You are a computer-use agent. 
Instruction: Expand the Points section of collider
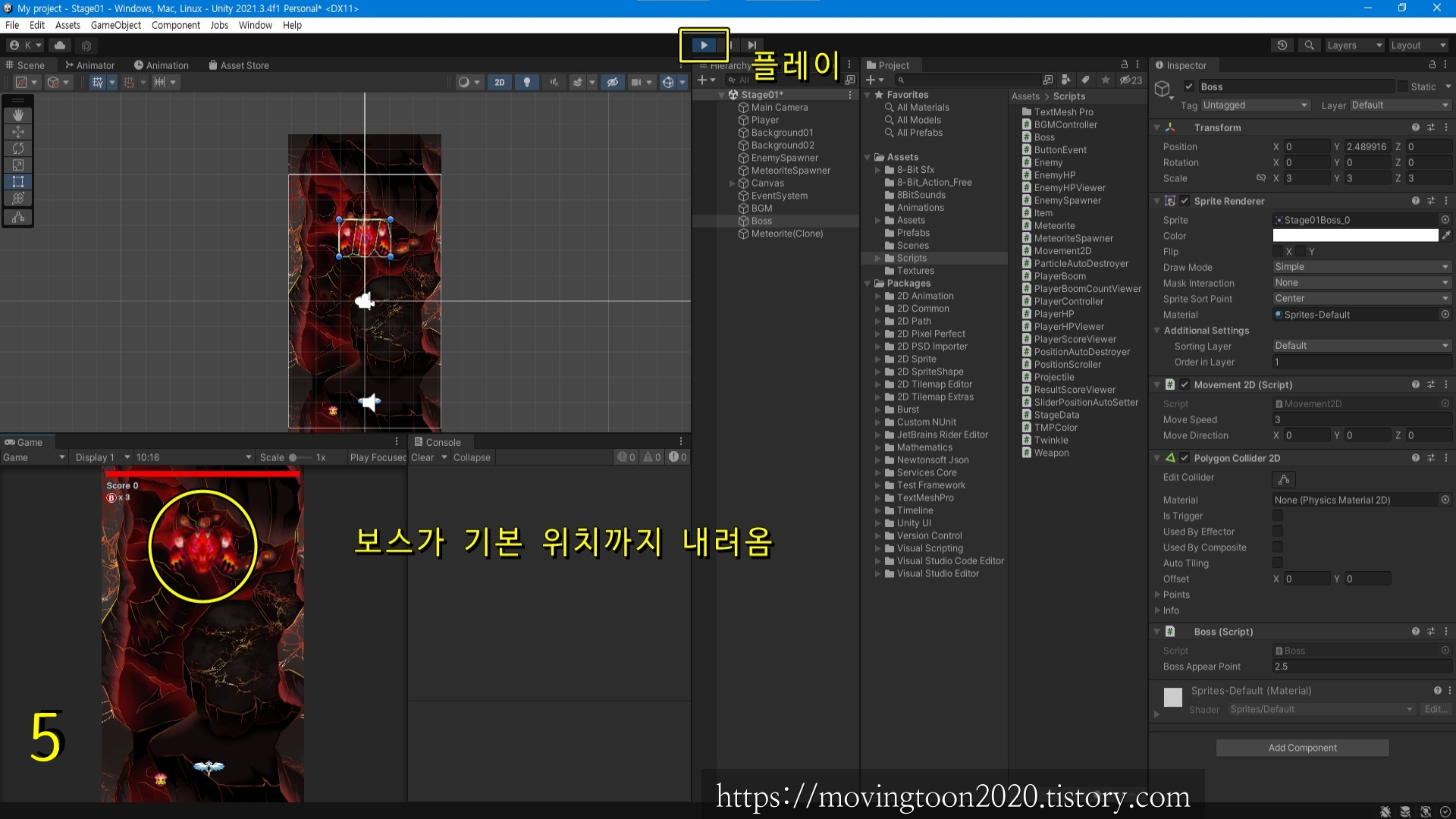click(x=1157, y=595)
